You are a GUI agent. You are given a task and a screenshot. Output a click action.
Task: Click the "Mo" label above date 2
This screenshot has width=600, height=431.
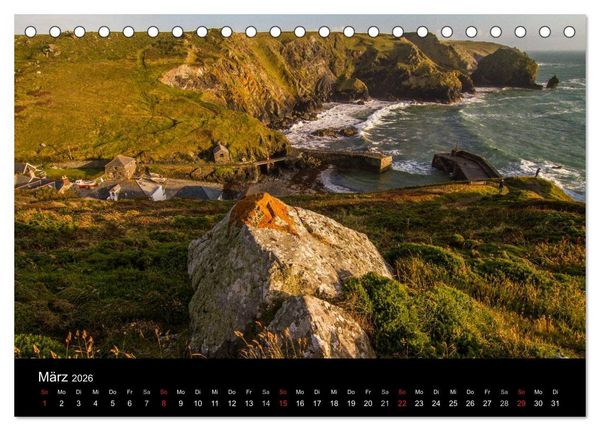click(x=61, y=392)
